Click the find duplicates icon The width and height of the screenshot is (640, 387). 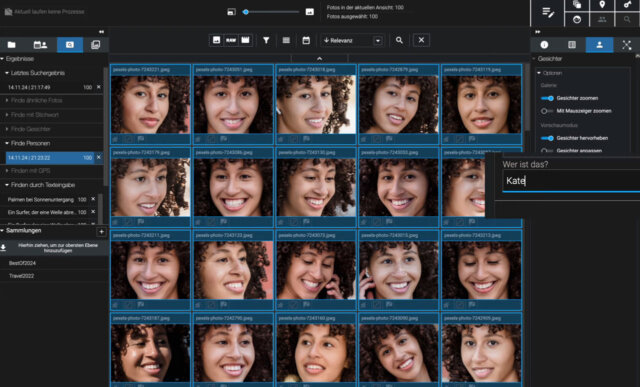[x=577, y=5]
